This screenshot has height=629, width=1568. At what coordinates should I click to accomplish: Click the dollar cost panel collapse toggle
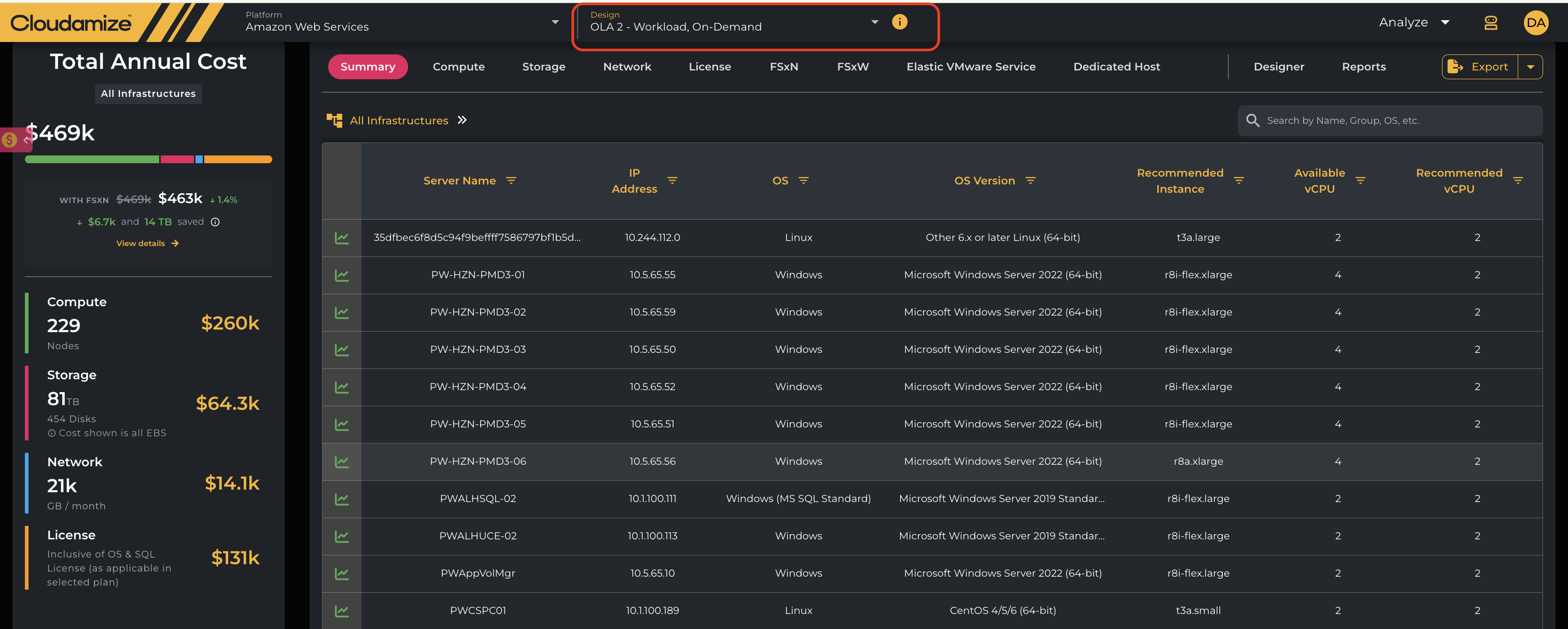coord(16,140)
